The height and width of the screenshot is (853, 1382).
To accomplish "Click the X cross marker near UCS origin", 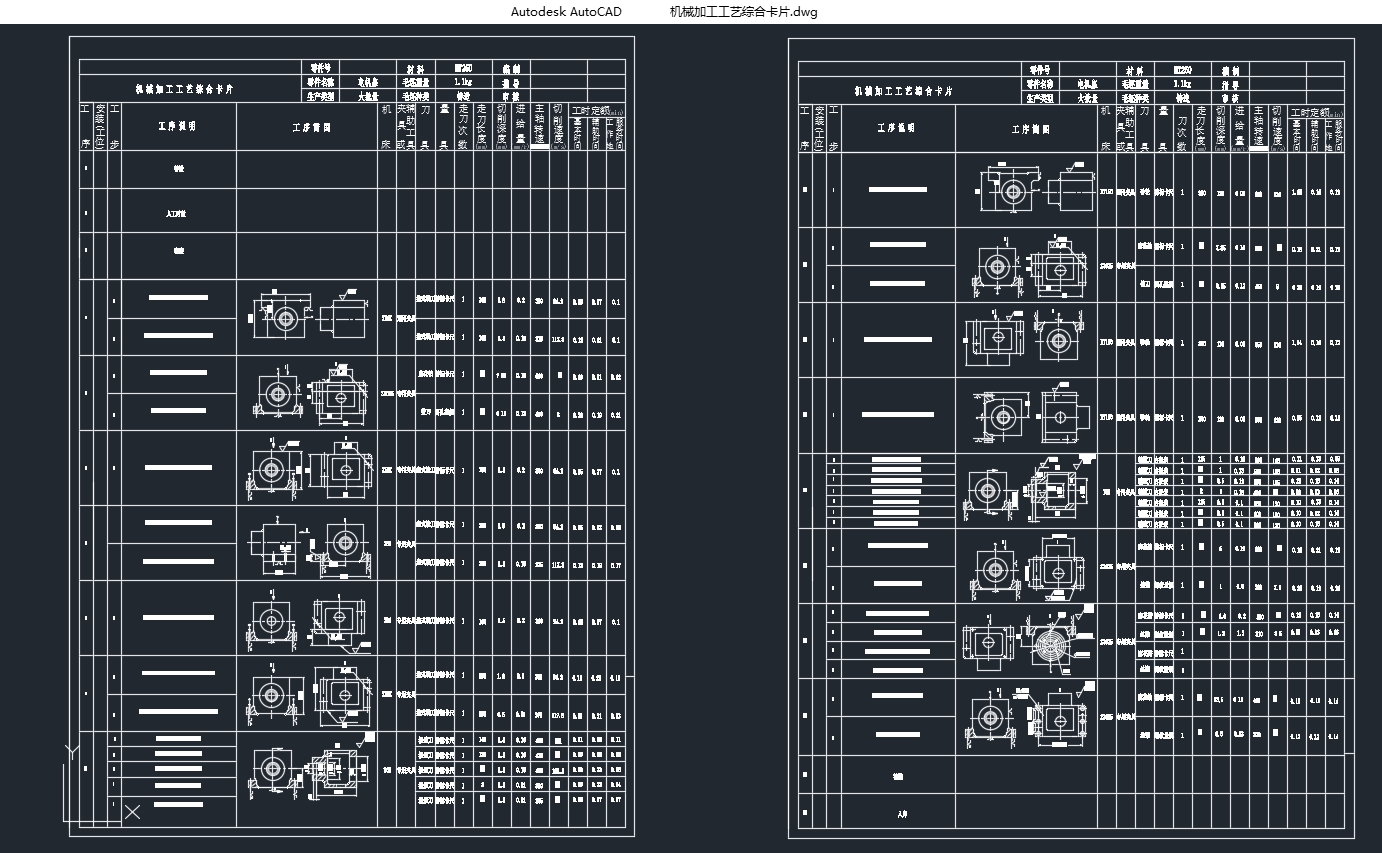I will 132,812.
